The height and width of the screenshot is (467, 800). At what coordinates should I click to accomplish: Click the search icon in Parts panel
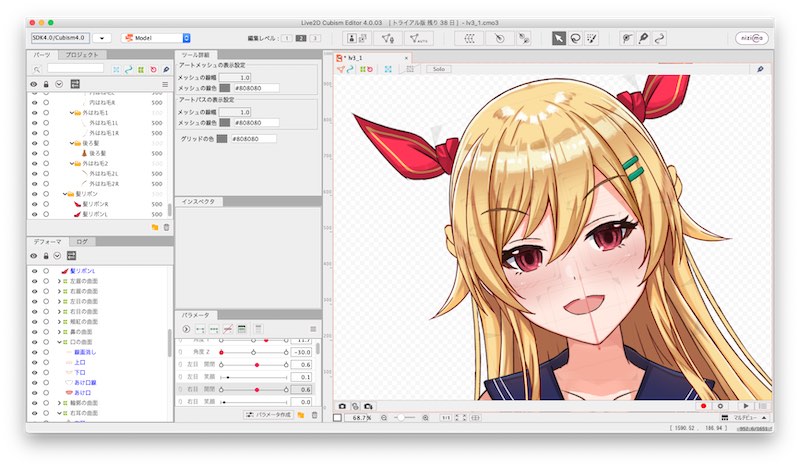[x=37, y=69]
